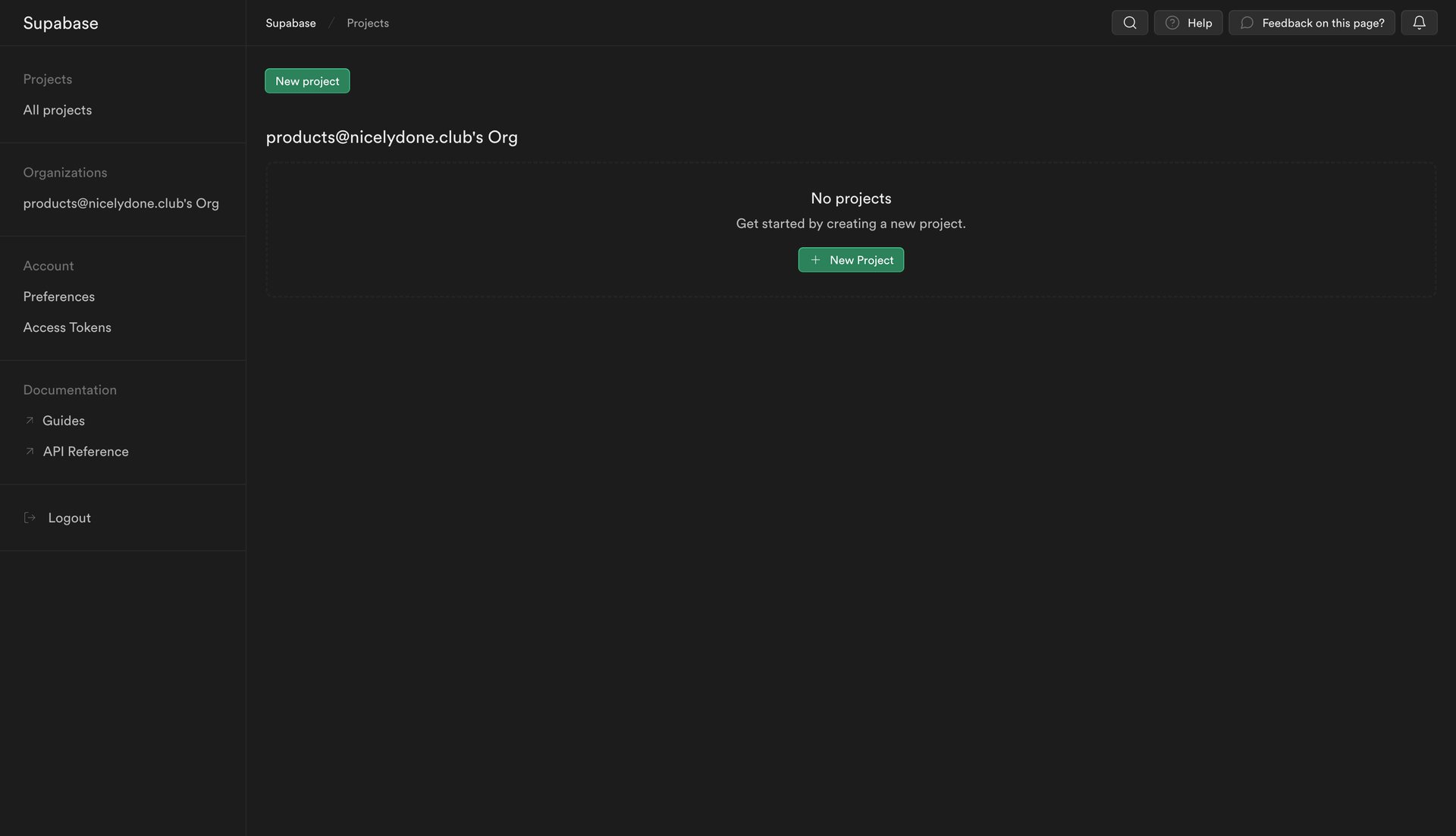This screenshot has width=1456, height=836.
Task: Open All projects in the sidebar
Action: (57, 109)
